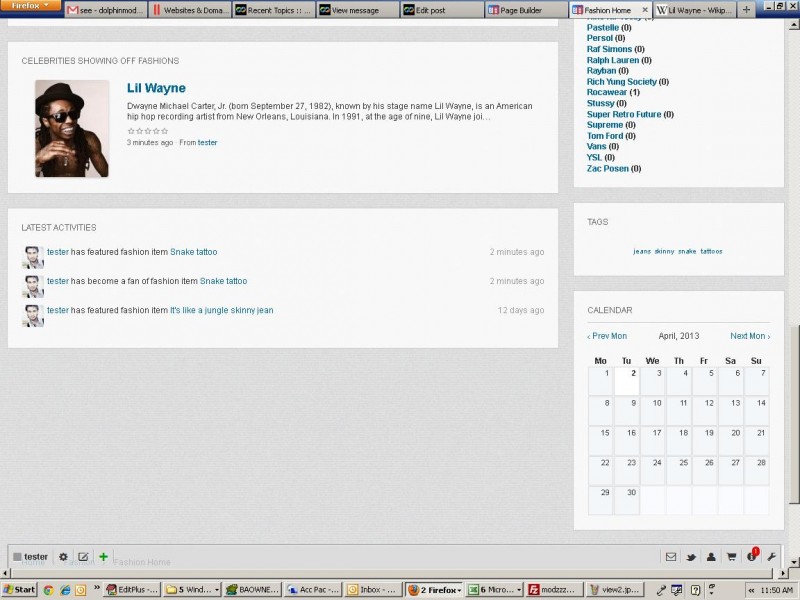This screenshot has height=600, width=800.
Task: Open Outlook quick launch icon
Action: 81,590
